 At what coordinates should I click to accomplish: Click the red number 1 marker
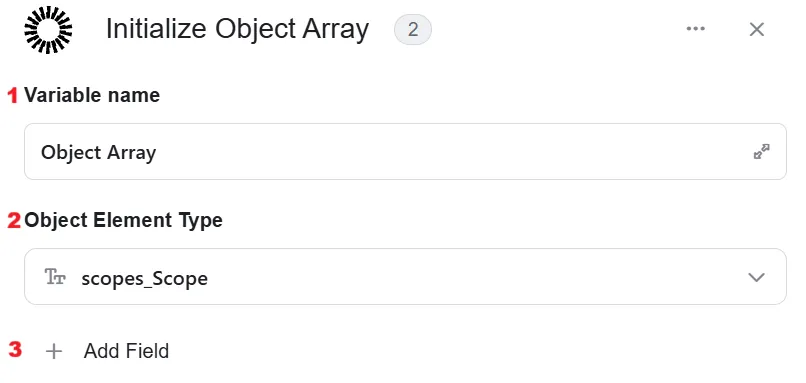pos(13,95)
